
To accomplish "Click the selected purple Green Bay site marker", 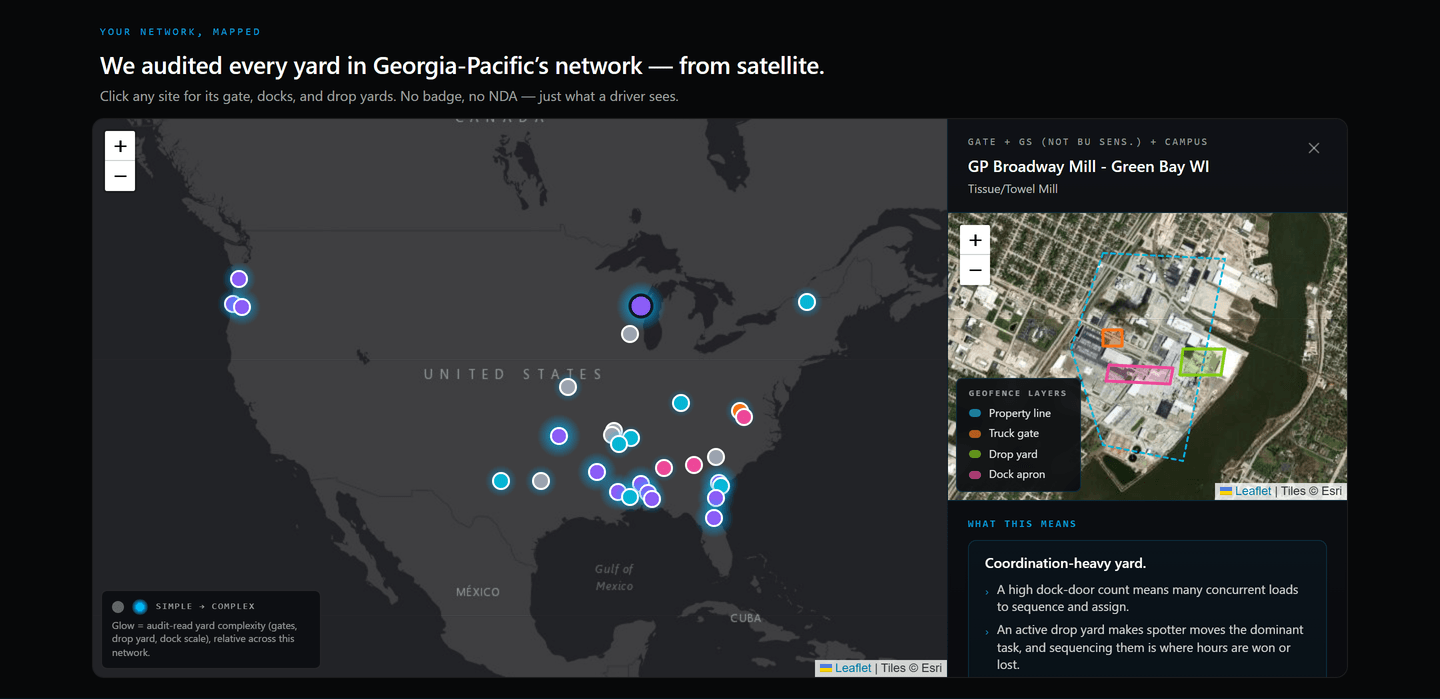I will click(641, 306).
